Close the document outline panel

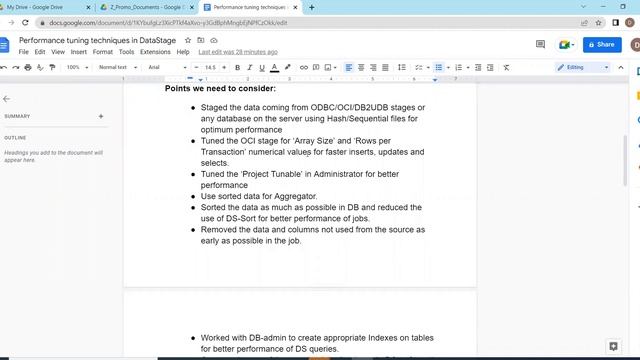(x=7, y=99)
